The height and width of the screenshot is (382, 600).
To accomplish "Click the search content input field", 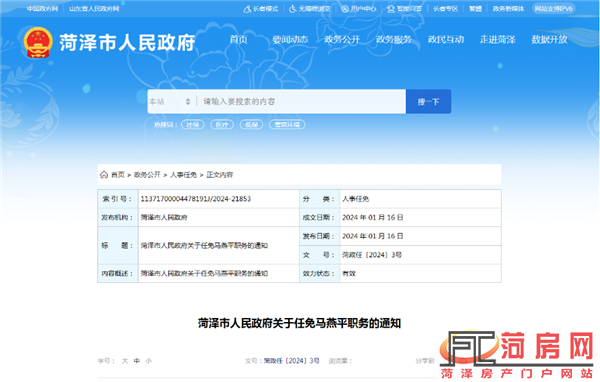I will [x=302, y=101].
